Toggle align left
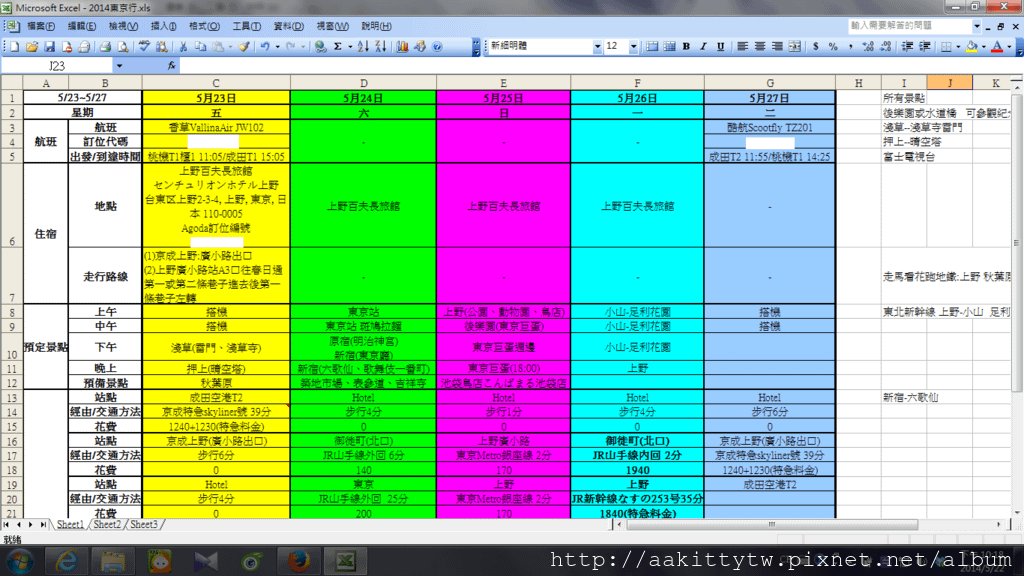Viewport: 1024px width, 576px height. [x=743, y=46]
